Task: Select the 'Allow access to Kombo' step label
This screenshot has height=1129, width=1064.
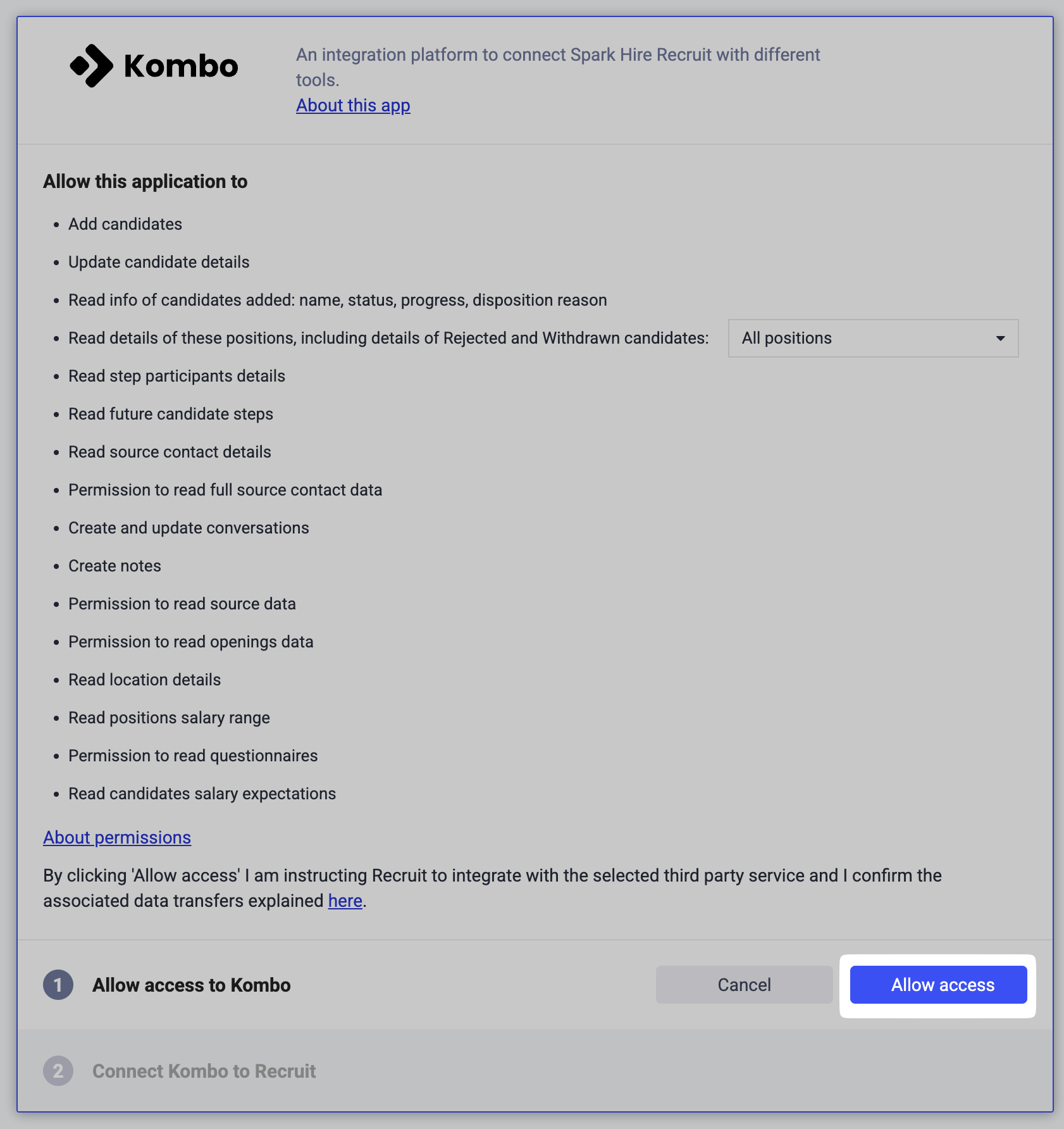Action: coord(191,985)
